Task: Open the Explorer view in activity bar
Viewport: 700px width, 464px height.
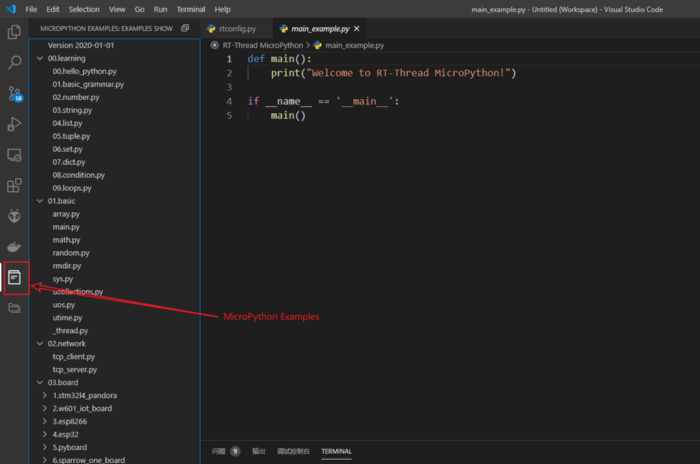Action: [x=14, y=32]
